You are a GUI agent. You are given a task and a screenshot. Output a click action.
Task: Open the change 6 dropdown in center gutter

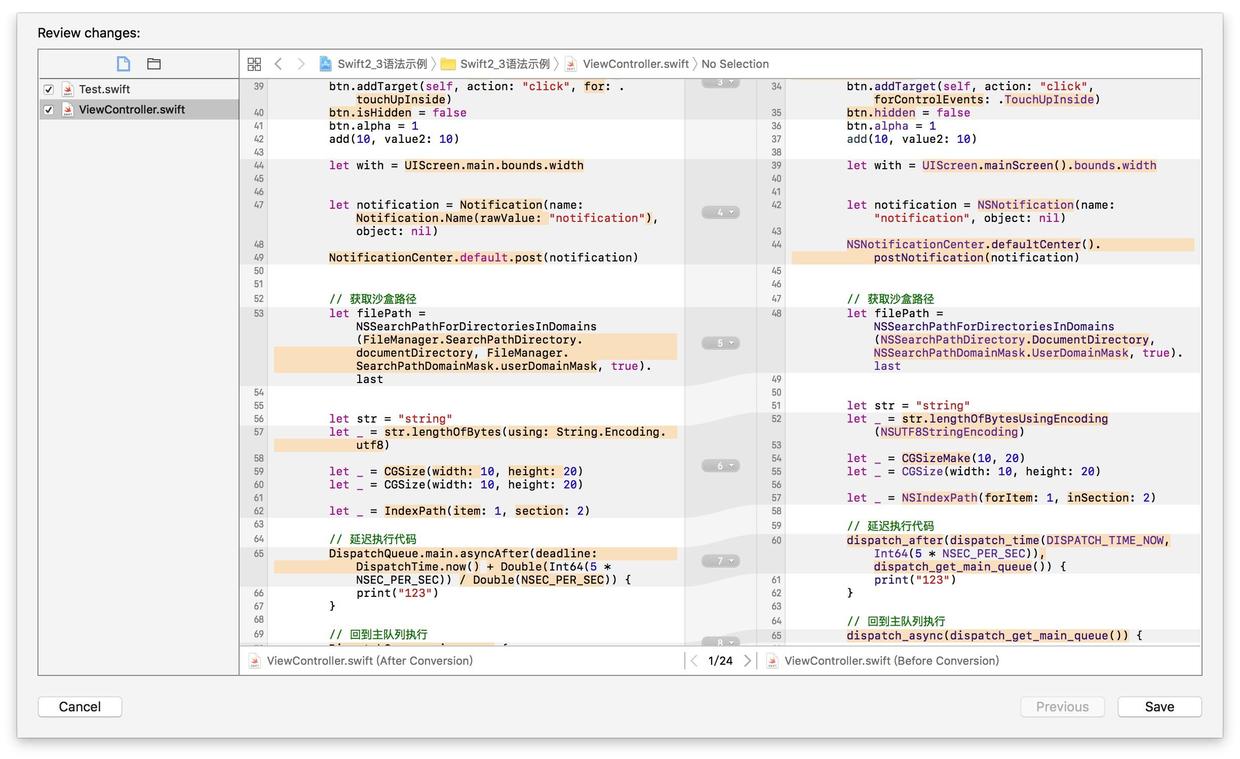[x=720, y=466]
